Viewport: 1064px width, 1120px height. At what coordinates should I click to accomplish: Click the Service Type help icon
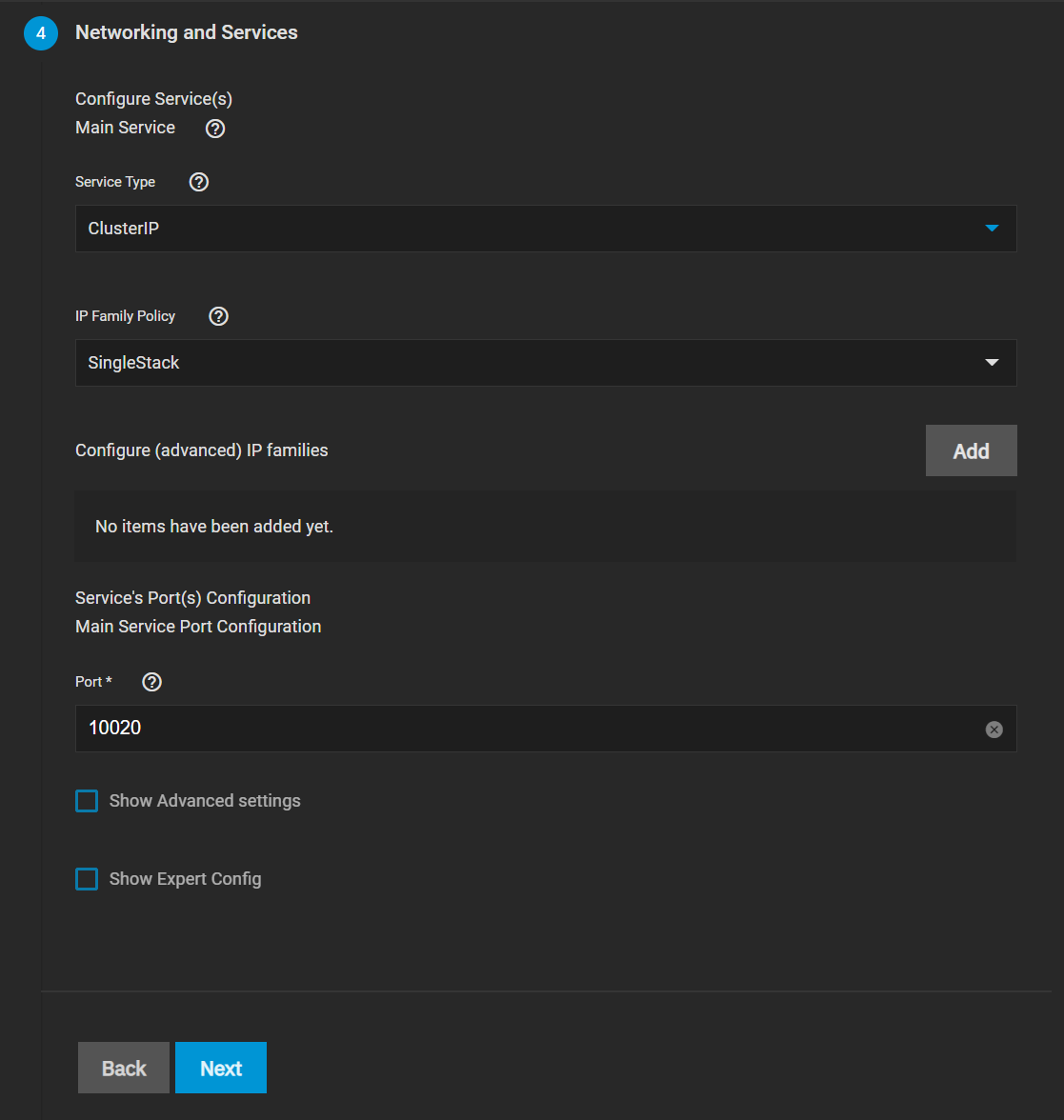pos(199,182)
